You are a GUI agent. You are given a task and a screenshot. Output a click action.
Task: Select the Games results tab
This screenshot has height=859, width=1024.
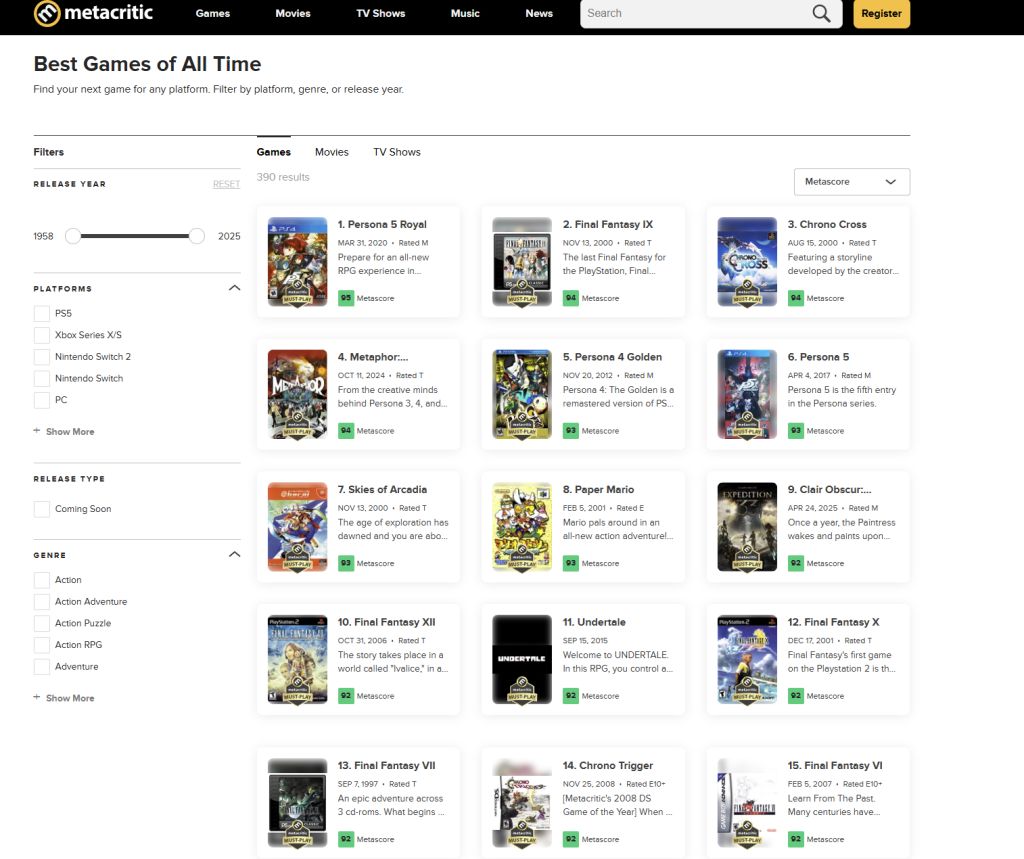point(274,152)
